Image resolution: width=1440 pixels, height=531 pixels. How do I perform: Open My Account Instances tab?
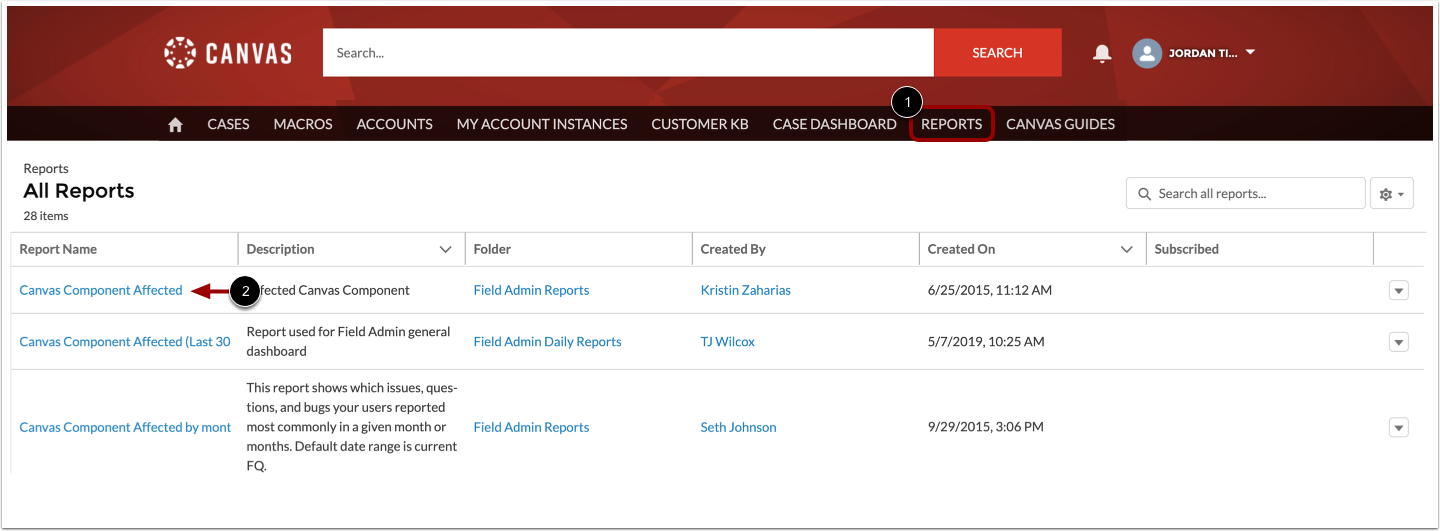point(542,124)
